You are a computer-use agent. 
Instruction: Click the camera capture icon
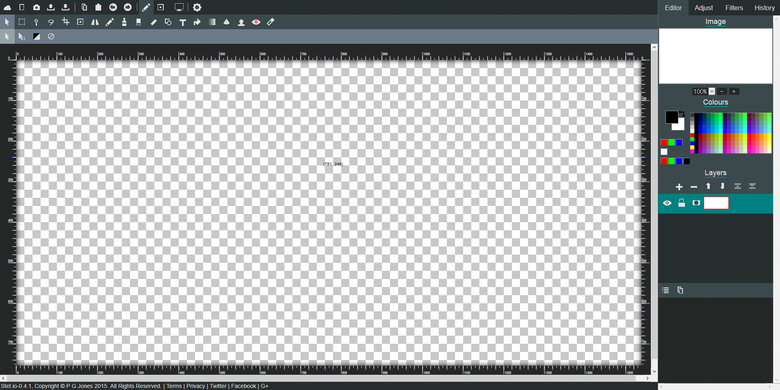(36, 7)
